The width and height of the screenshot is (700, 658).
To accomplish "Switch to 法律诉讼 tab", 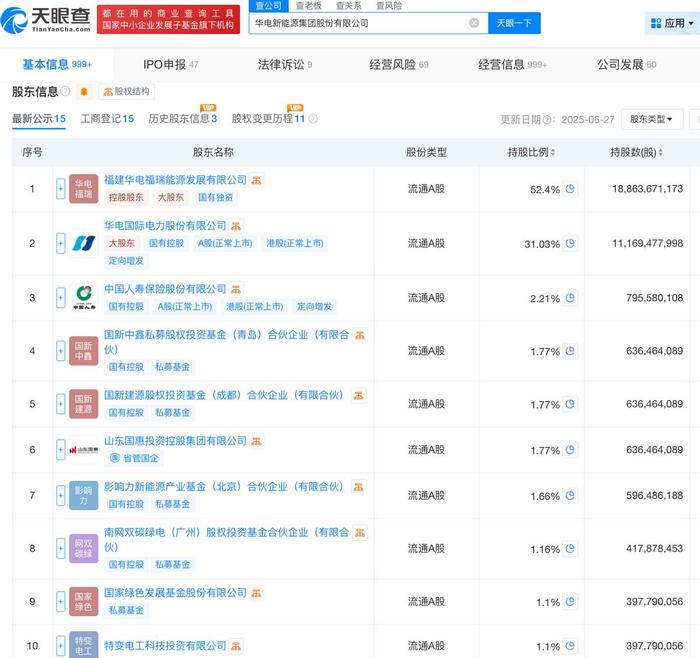I will pyautogui.click(x=285, y=64).
